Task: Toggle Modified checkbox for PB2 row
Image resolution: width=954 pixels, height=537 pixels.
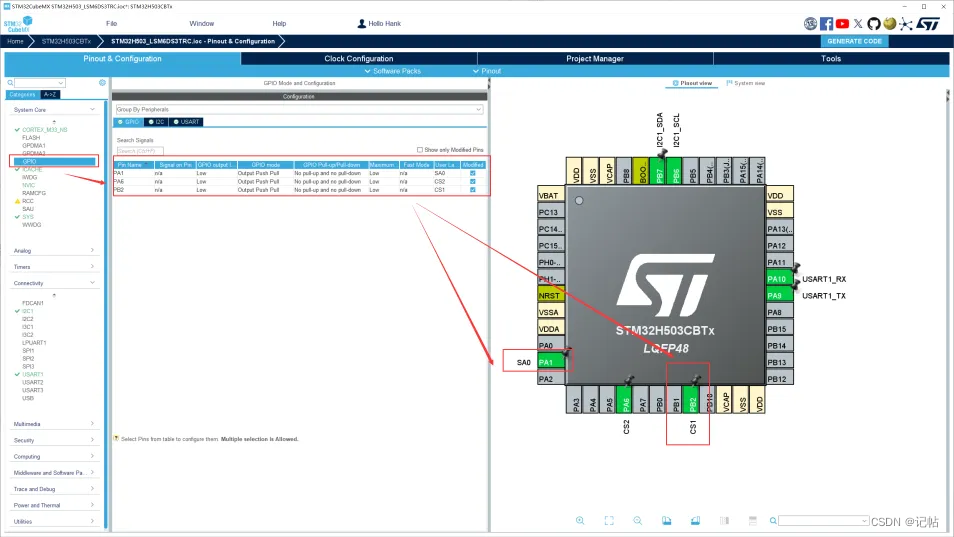Action: point(473,190)
